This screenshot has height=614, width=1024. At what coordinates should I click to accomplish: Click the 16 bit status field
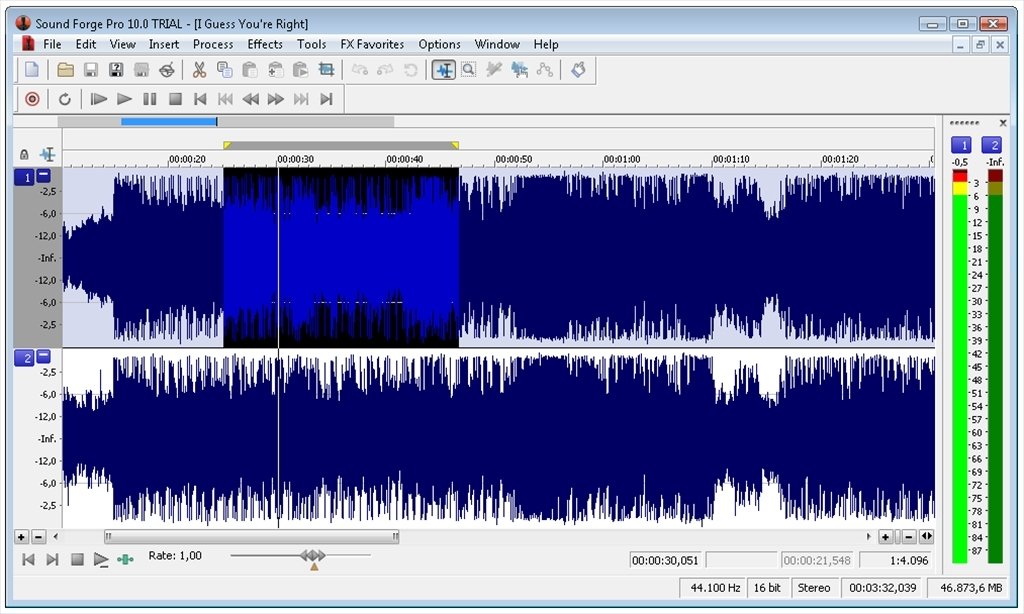767,588
